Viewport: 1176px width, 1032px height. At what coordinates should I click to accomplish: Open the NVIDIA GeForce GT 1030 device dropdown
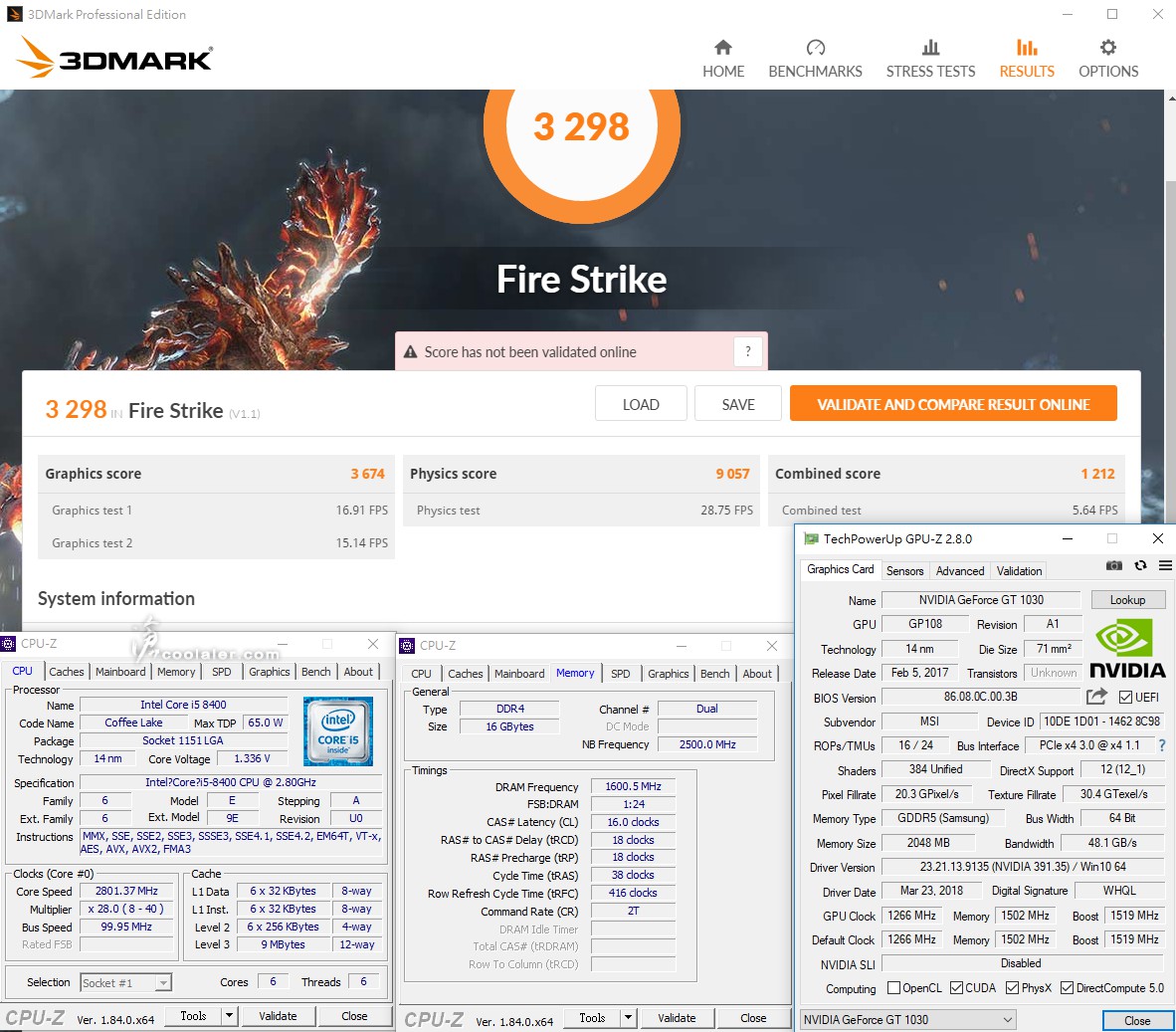coord(908,1020)
